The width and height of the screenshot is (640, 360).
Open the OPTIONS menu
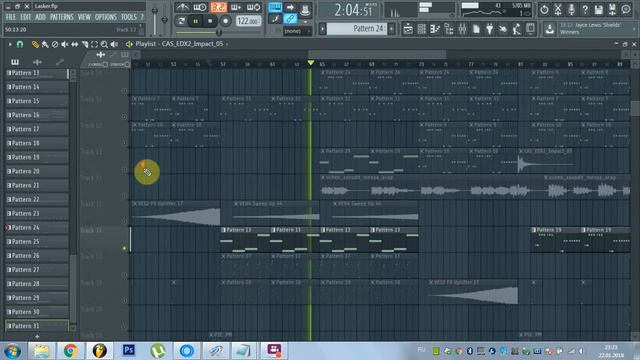pos(106,17)
